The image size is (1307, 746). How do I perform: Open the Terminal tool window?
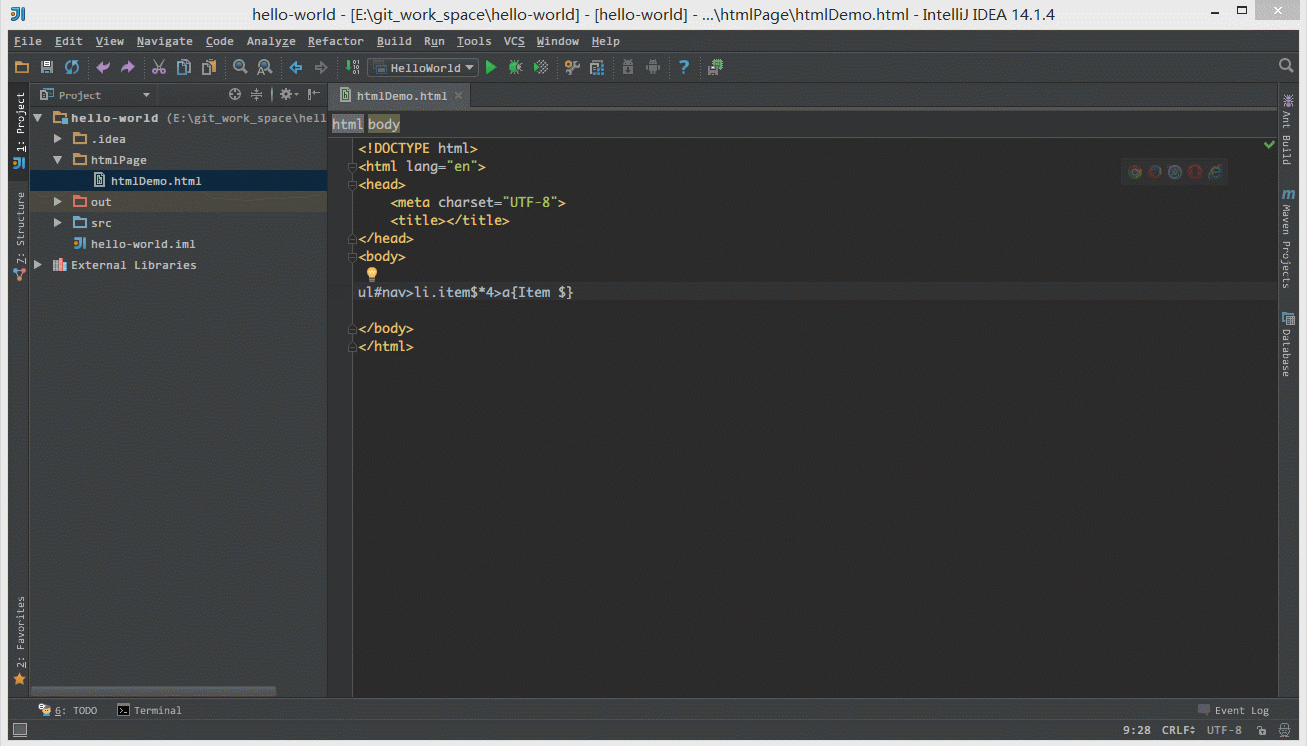pos(149,710)
